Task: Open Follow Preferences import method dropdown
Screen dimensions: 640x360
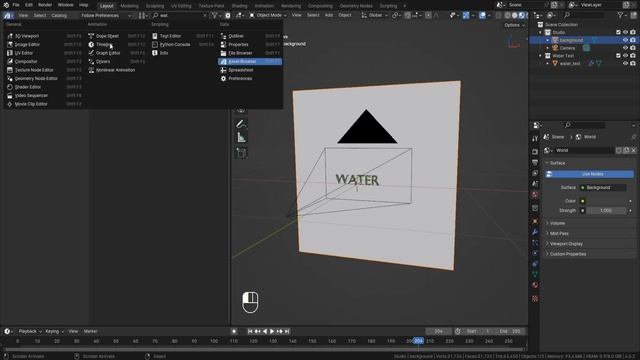Action: pos(105,16)
